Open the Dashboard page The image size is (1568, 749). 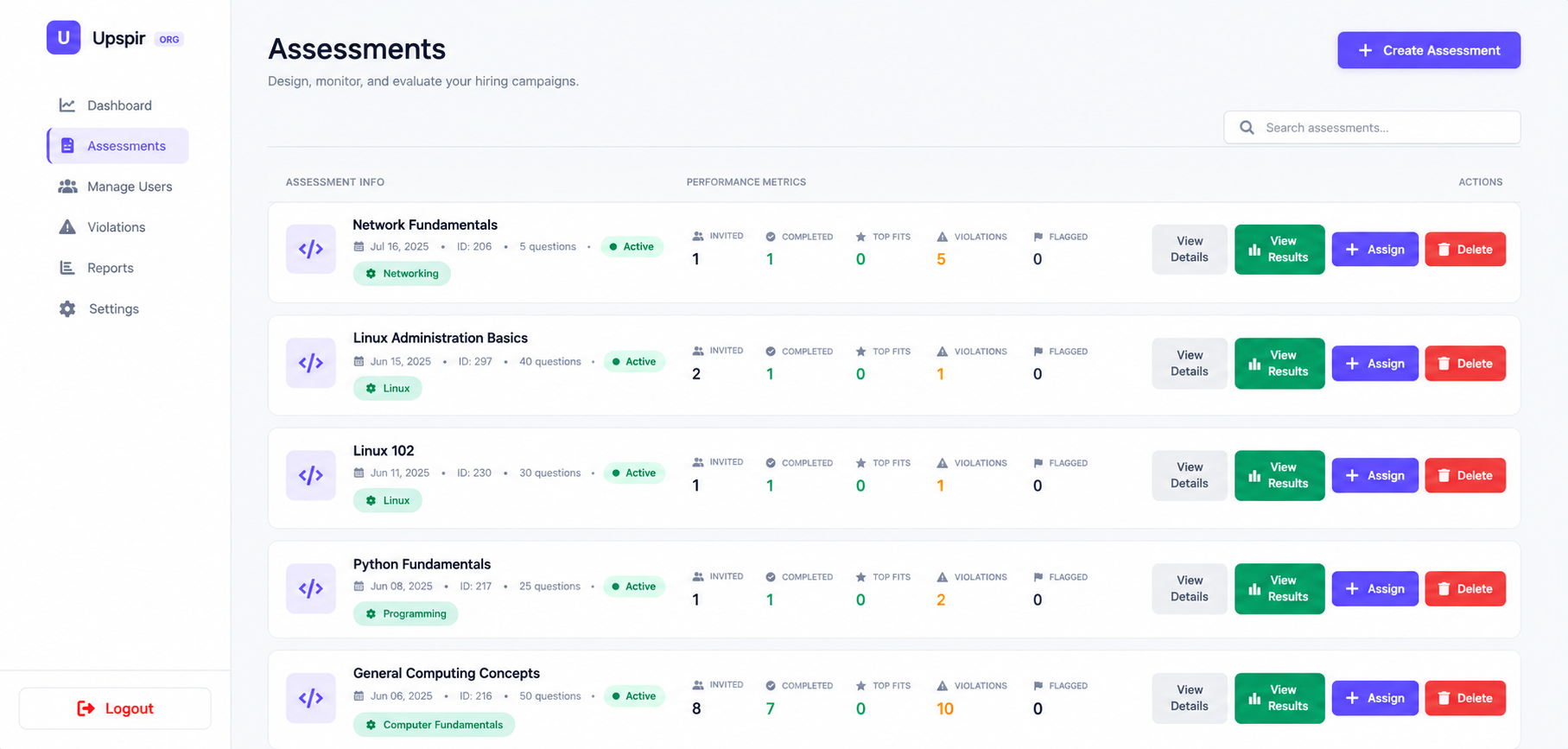coord(118,105)
